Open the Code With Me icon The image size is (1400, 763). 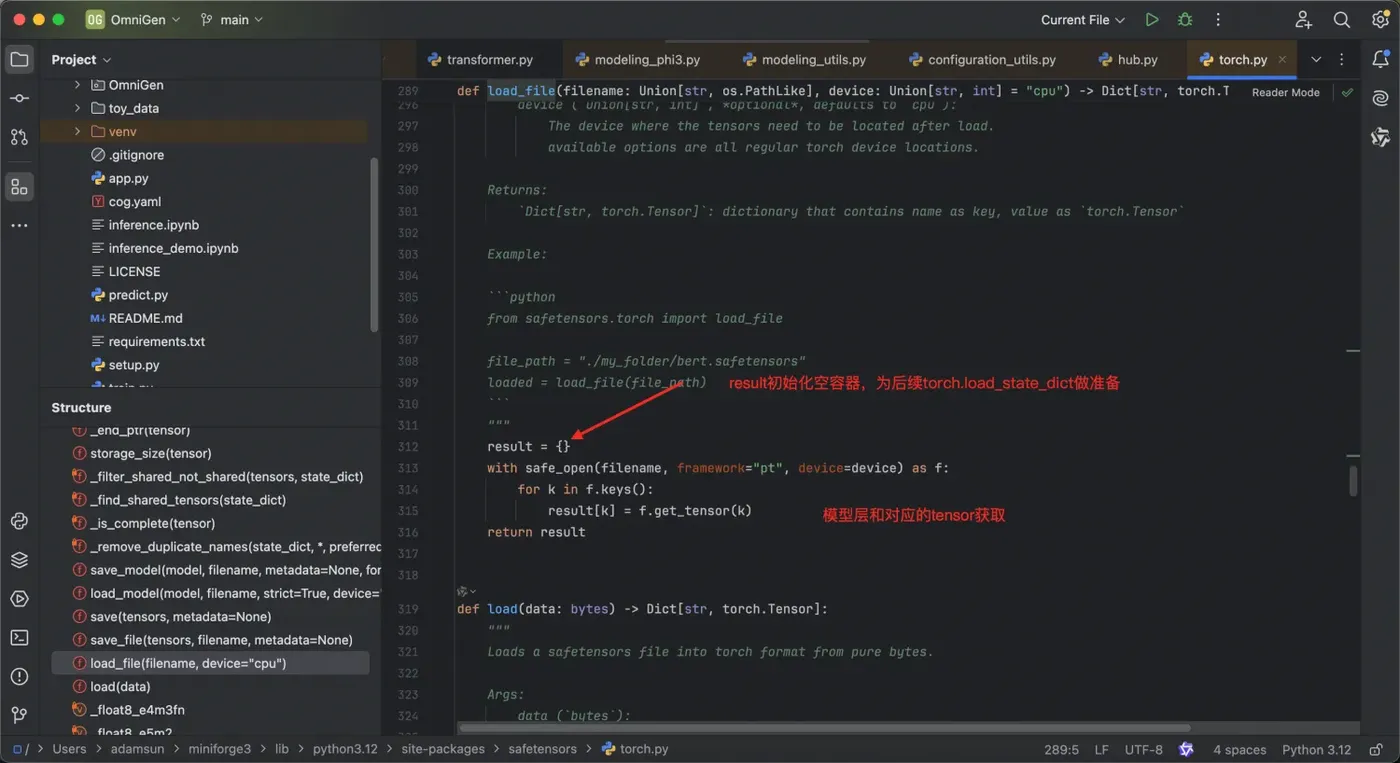point(1303,20)
